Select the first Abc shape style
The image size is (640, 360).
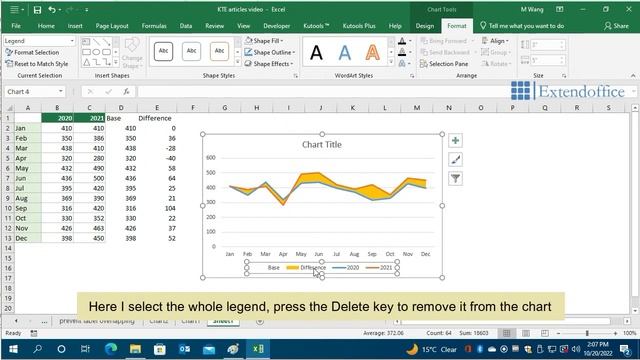pos(163,51)
